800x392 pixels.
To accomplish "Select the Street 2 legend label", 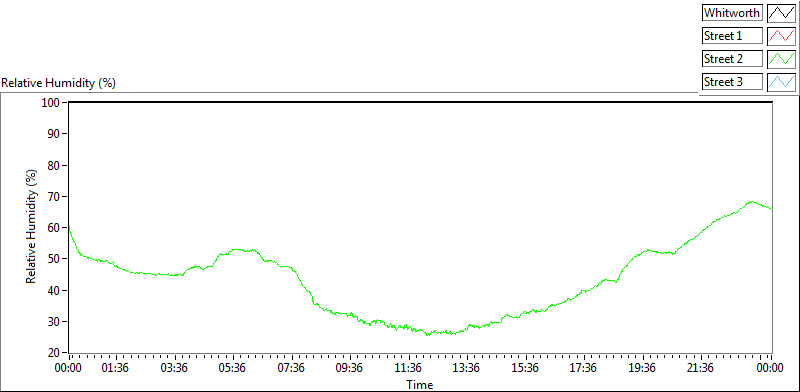I will (x=732, y=59).
